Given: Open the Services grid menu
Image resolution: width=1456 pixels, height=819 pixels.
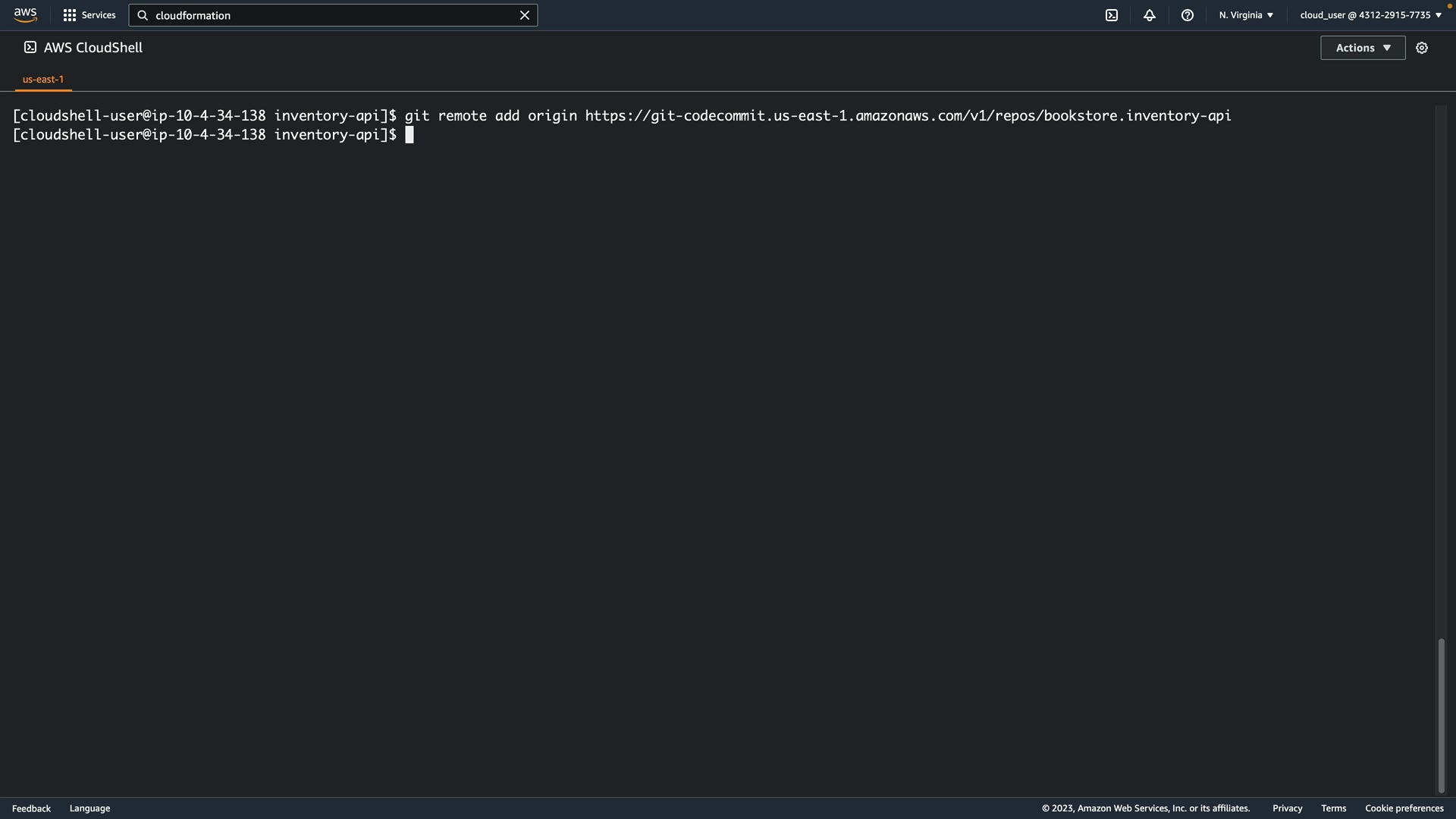Looking at the screenshot, I should [70, 15].
